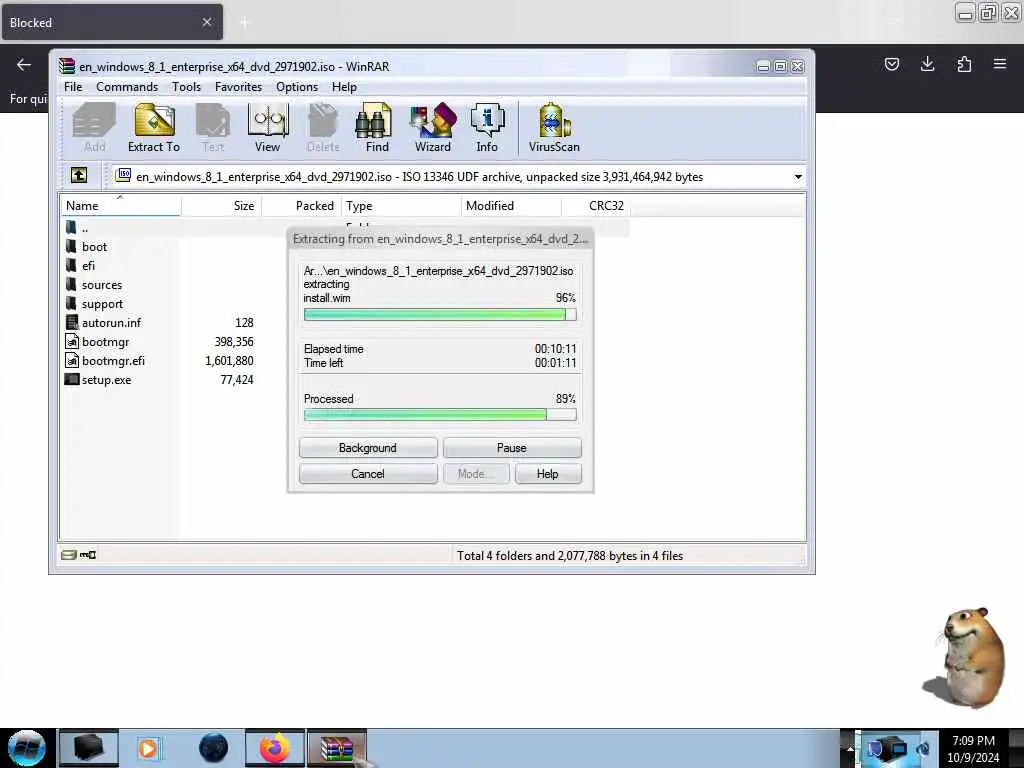The height and width of the screenshot is (768, 1024).
Task: Open the Commands menu
Action: (x=127, y=87)
